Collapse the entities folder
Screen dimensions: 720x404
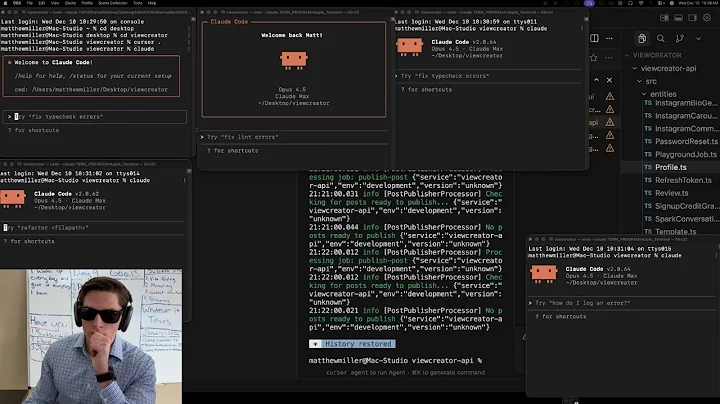coord(644,94)
